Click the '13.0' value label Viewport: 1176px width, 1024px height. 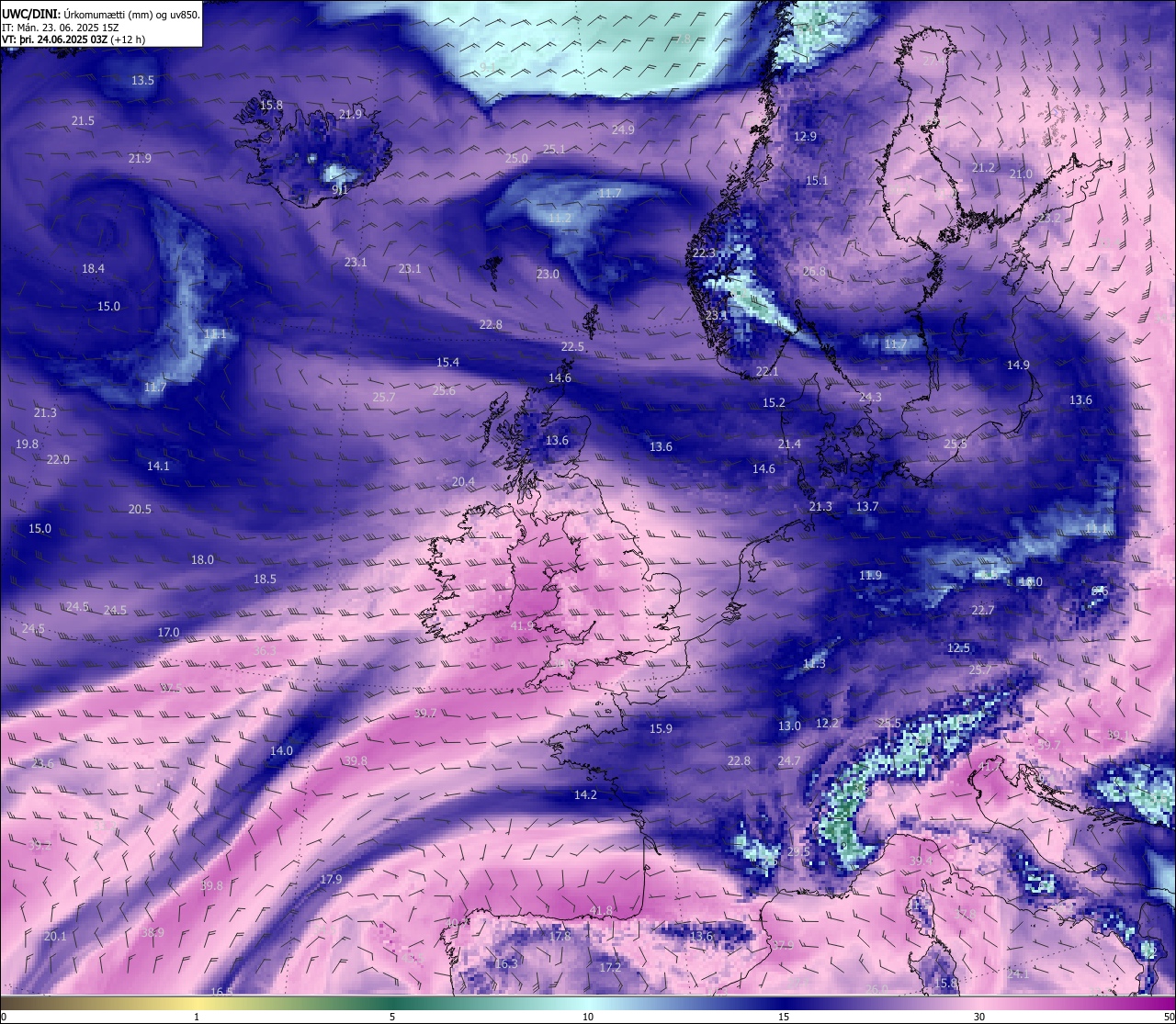click(x=789, y=726)
